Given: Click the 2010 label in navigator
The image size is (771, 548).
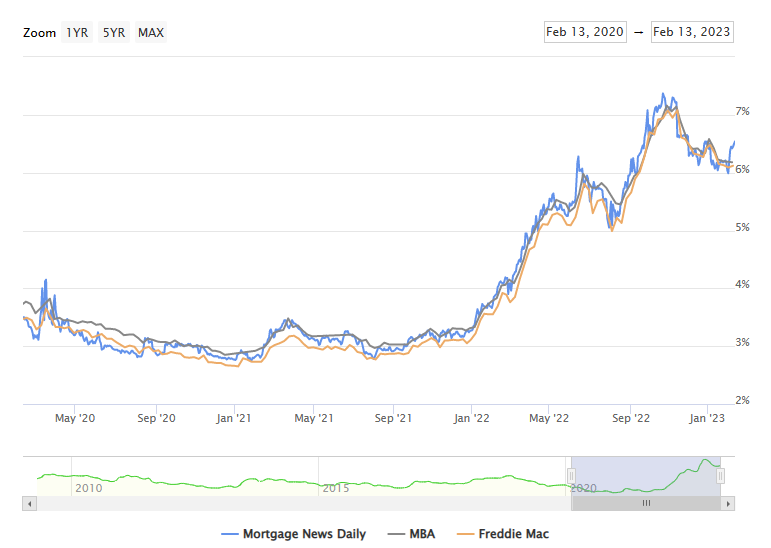Looking at the screenshot, I should 89,488.
